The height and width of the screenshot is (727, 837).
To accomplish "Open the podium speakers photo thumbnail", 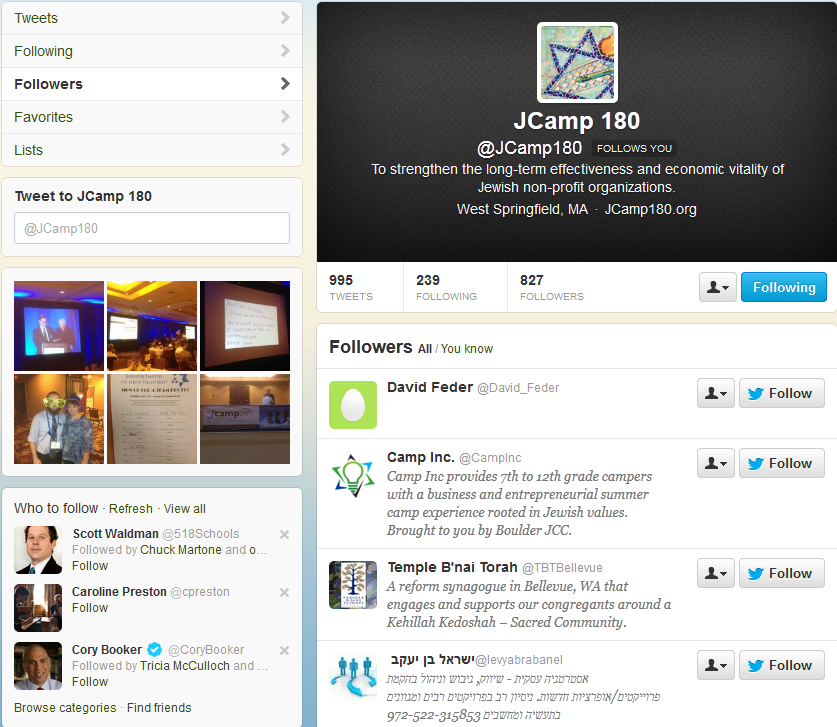I will click(59, 326).
